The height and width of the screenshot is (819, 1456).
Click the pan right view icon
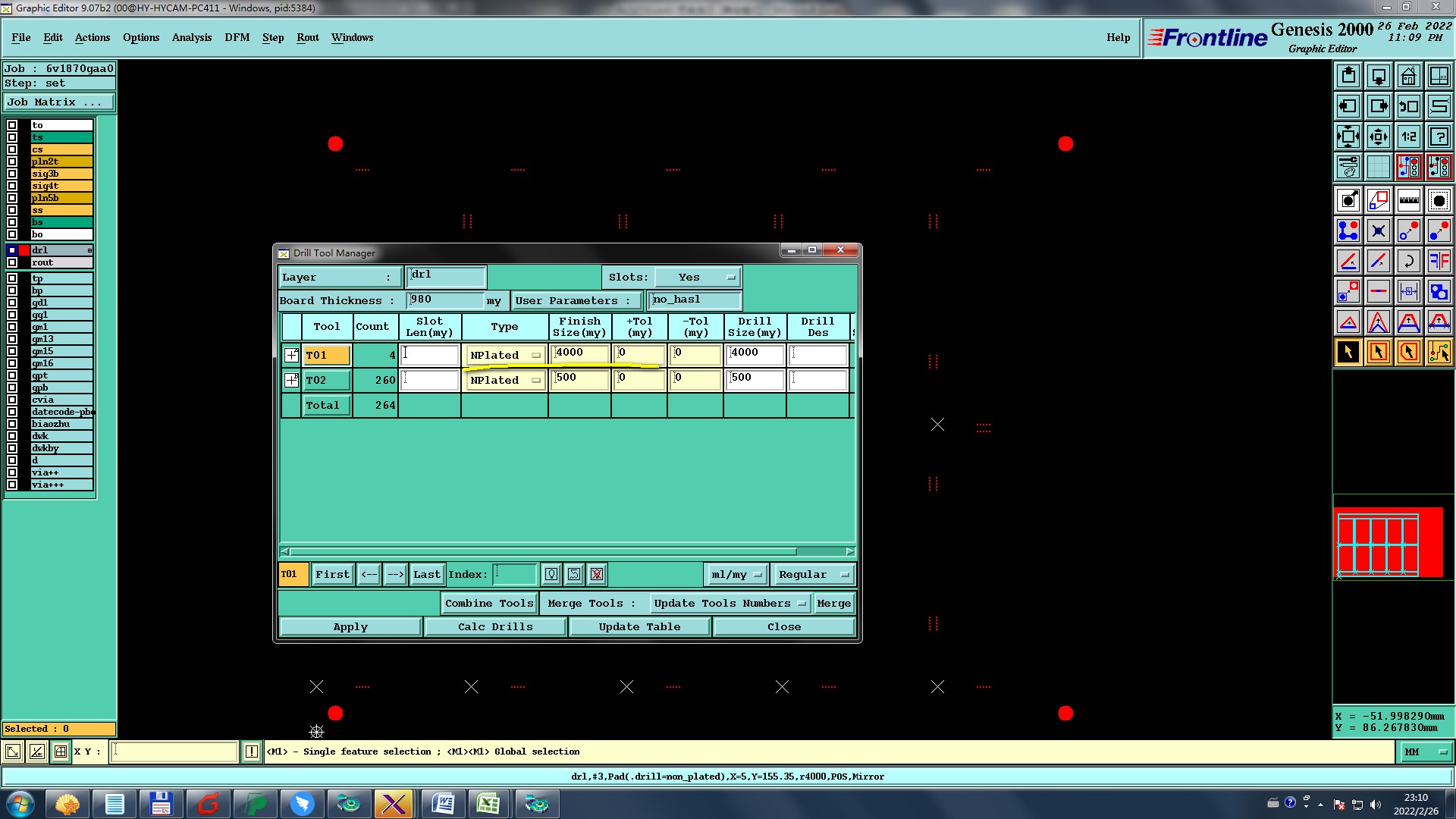tap(1379, 106)
